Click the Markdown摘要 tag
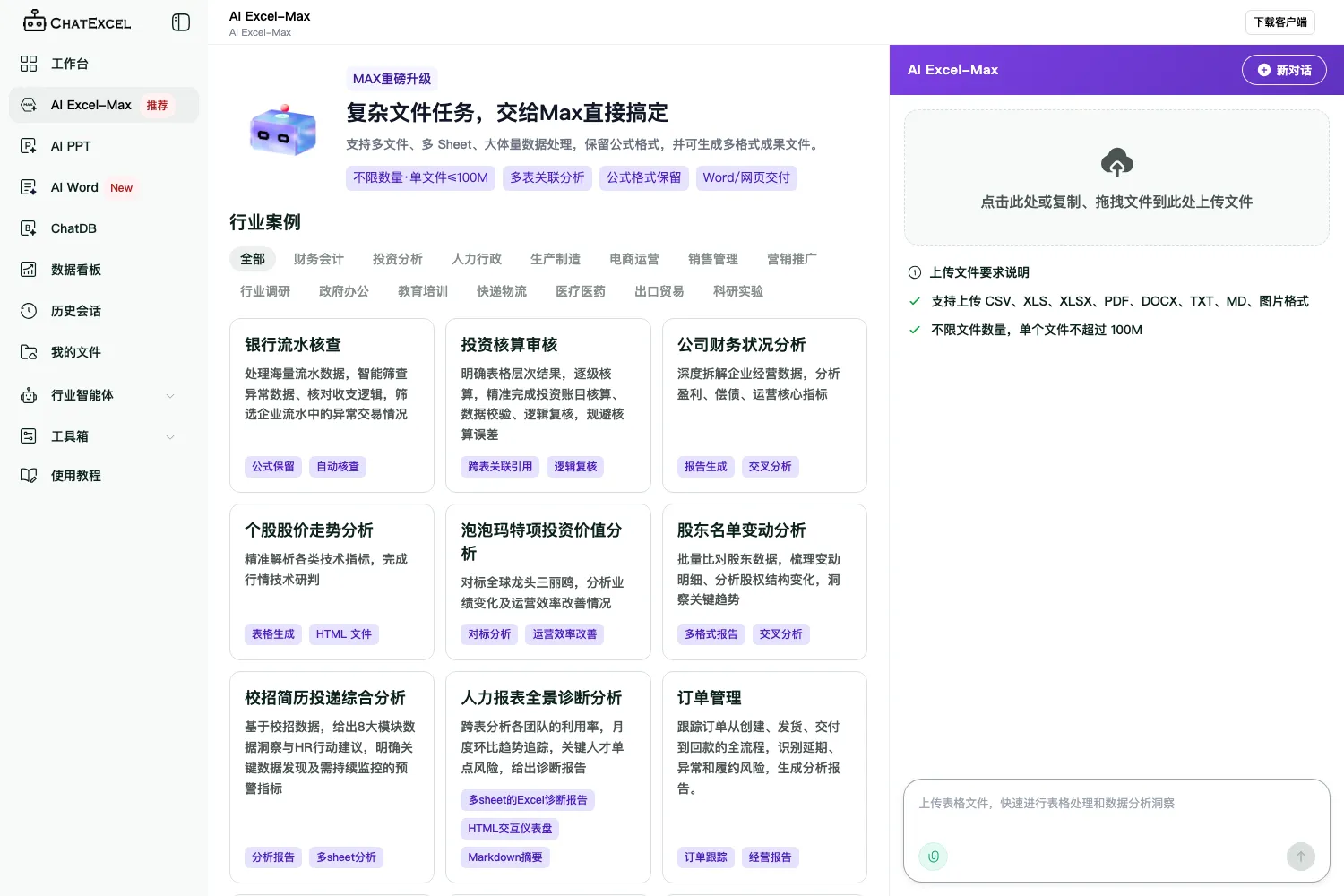Viewport: 1344px width, 896px height. [x=505, y=857]
